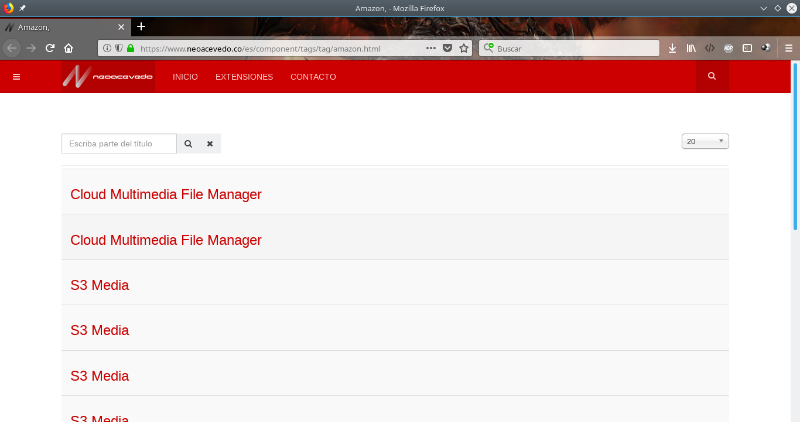Reload the current page
800x422 pixels.
(49, 48)
